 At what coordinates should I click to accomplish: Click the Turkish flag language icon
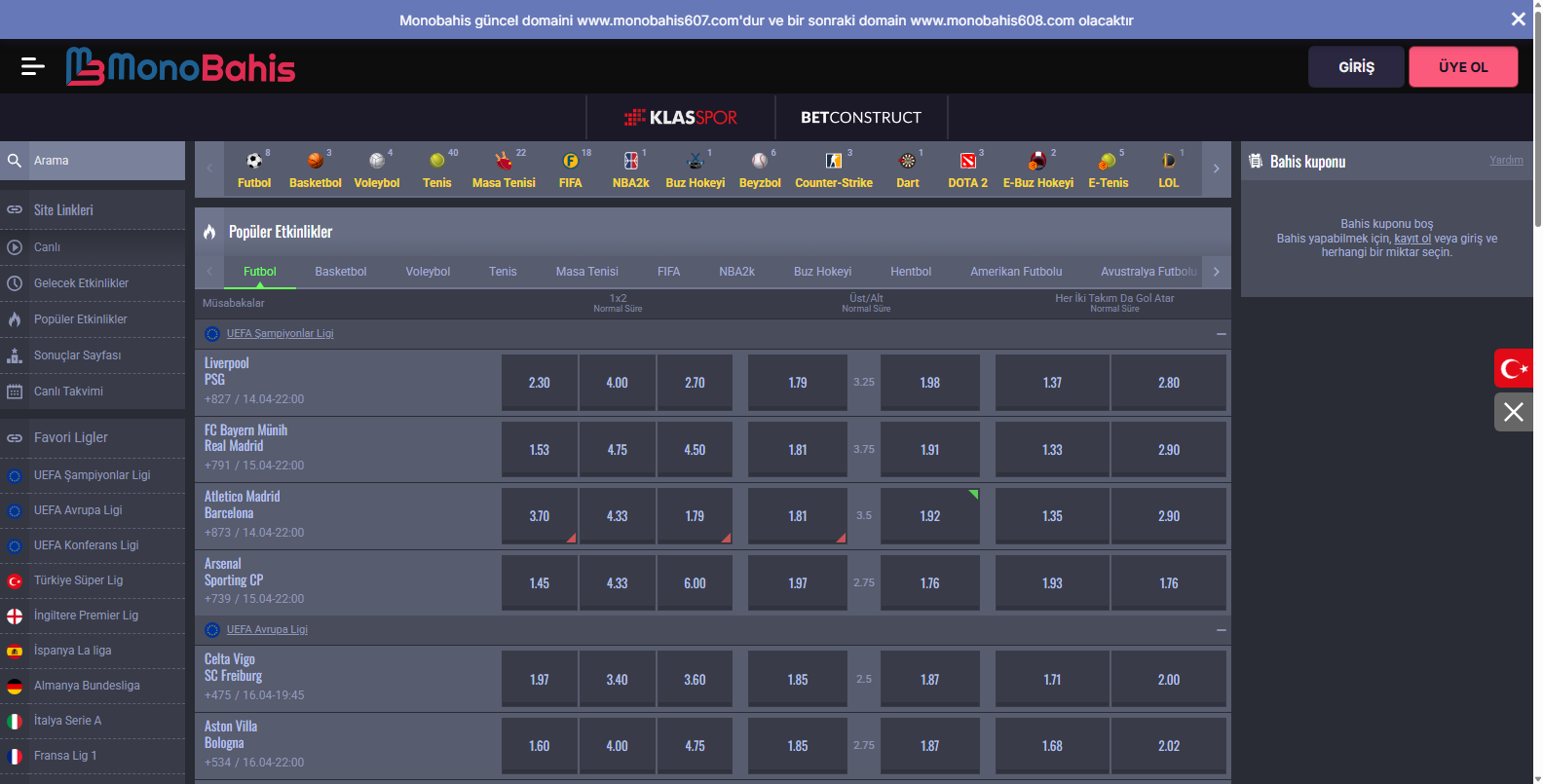point(1513,368)
